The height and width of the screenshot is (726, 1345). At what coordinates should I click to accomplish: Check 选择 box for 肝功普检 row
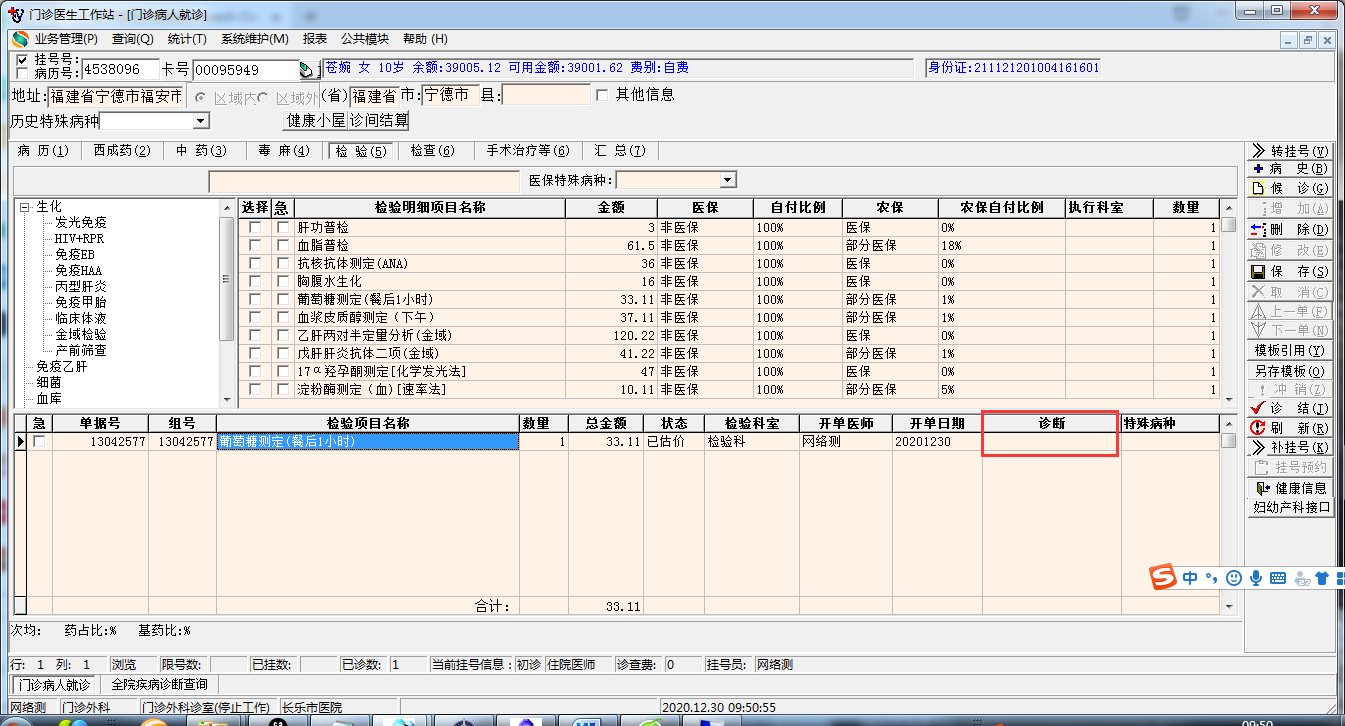(x=255, y=227)
